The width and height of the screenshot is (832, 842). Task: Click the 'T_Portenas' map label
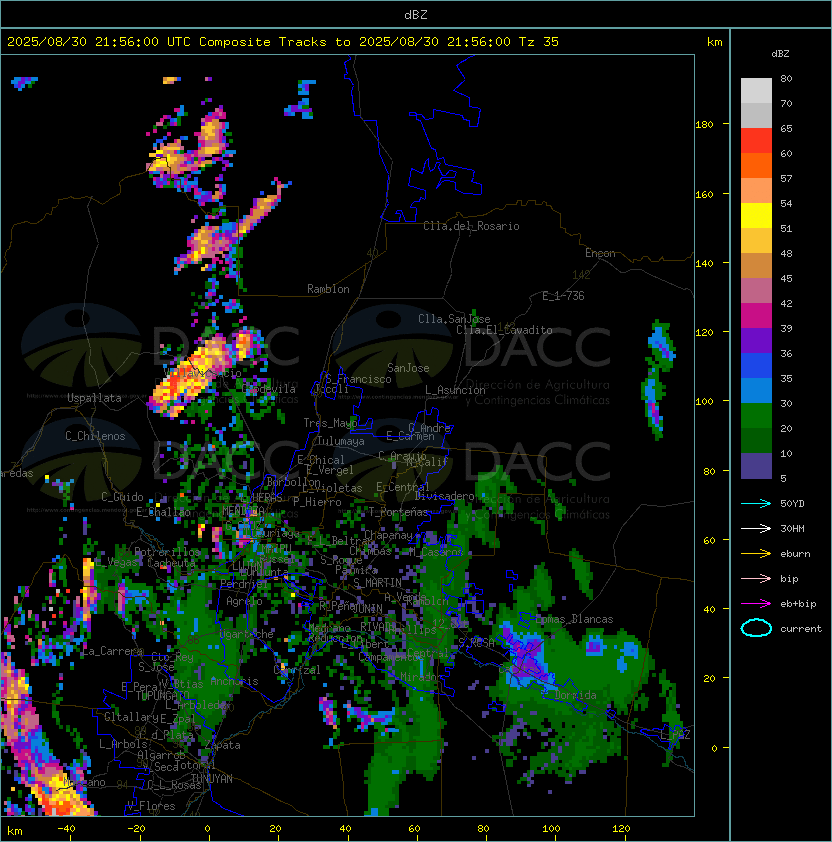click(398, 512)
